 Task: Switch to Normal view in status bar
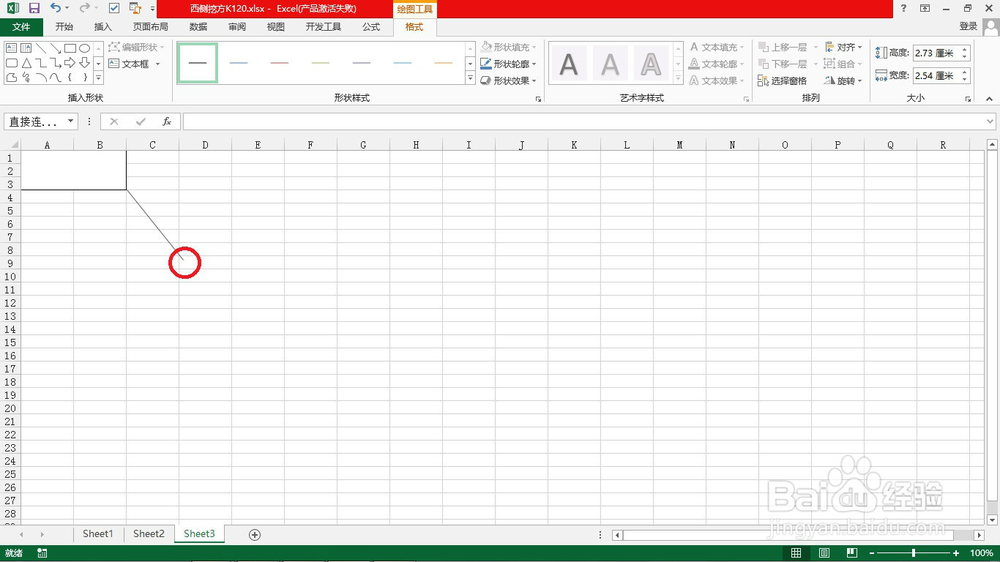[x=796, y=553]
